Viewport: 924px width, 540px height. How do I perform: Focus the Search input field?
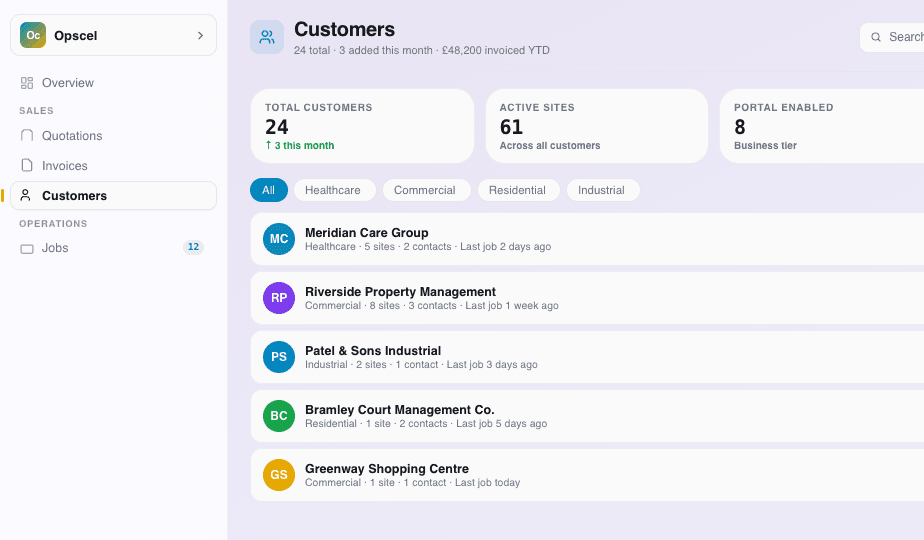click(x=892, y=37)
